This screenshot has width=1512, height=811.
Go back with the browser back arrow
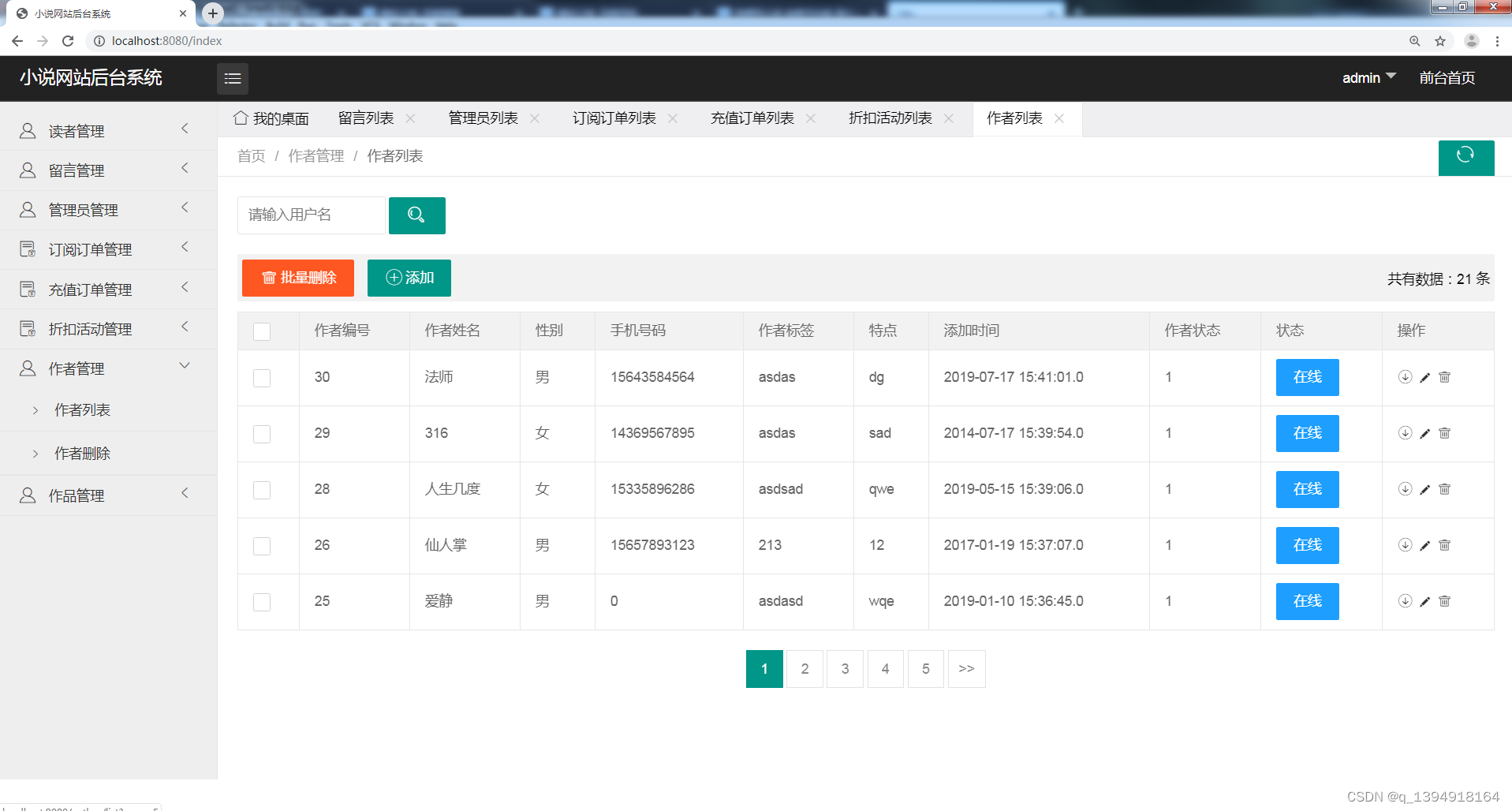tap(17, 41)
